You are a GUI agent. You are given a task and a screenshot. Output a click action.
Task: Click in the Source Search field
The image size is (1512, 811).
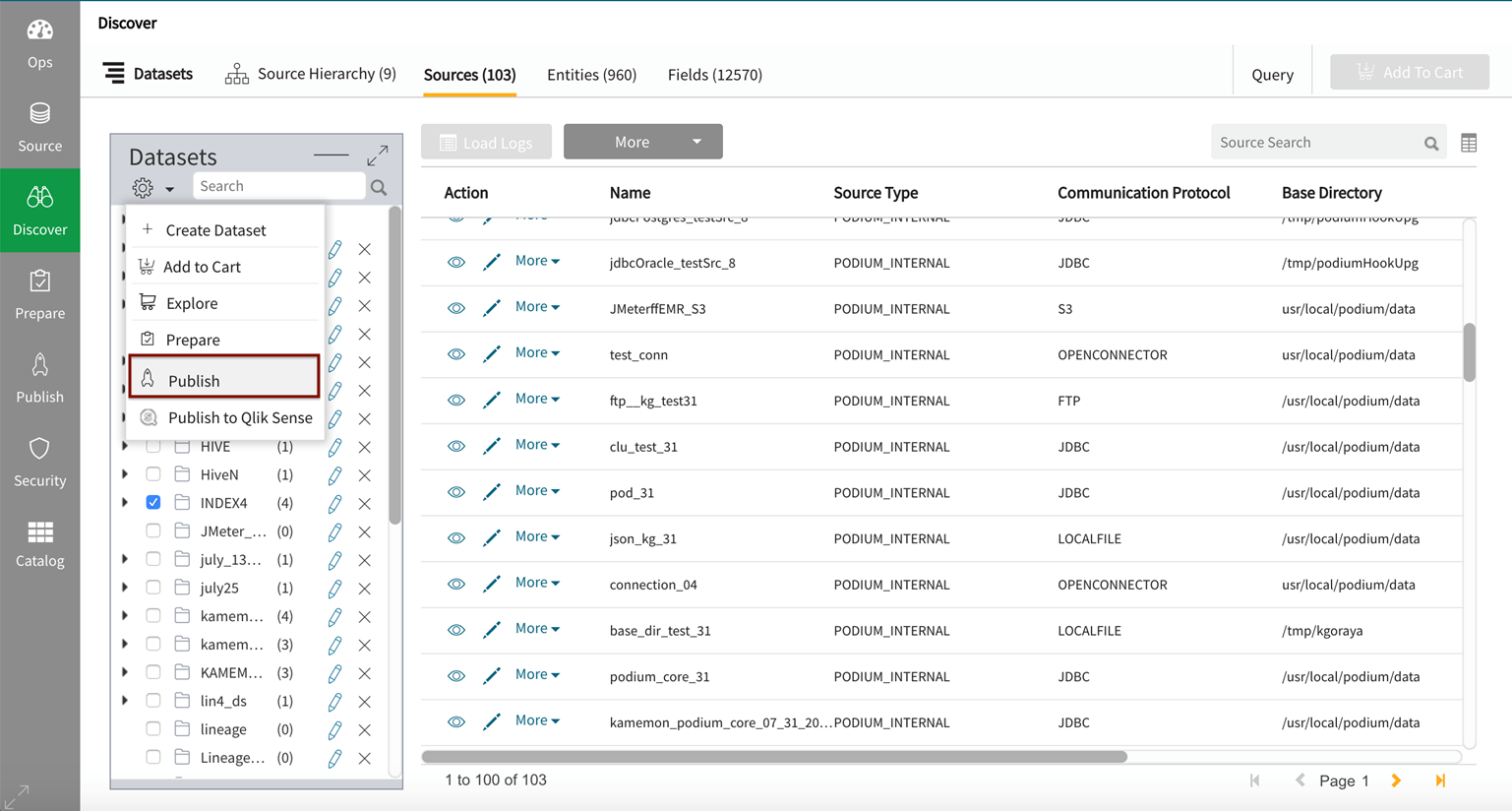1316,143
